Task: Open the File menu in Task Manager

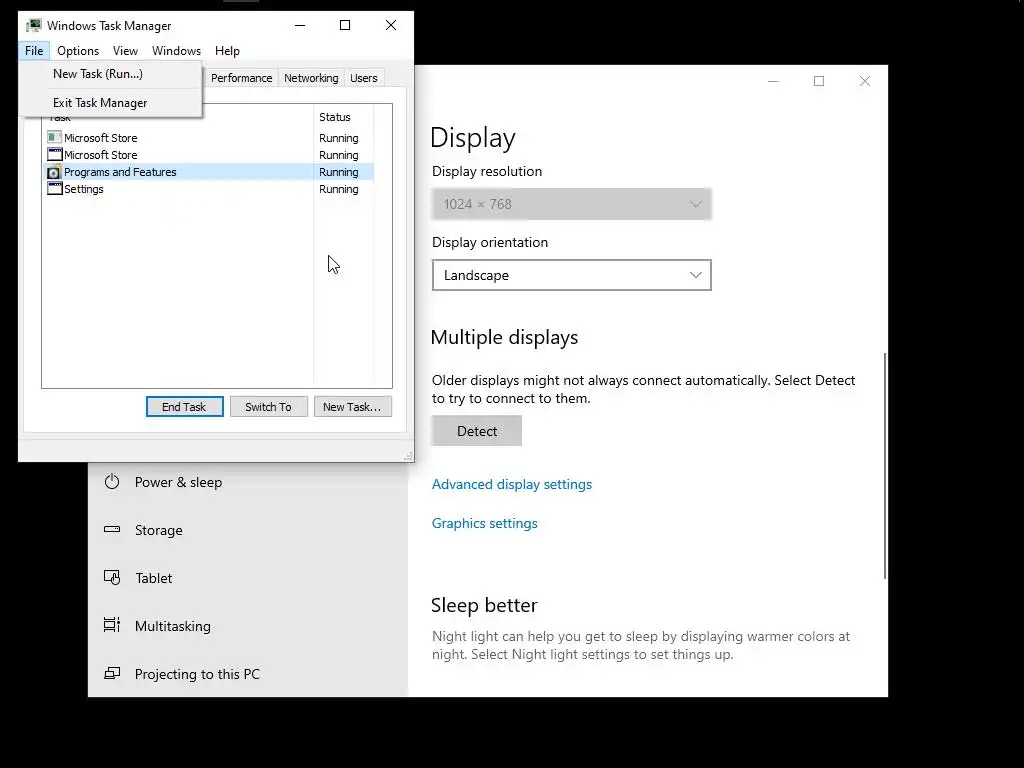Action: point(34,51)
